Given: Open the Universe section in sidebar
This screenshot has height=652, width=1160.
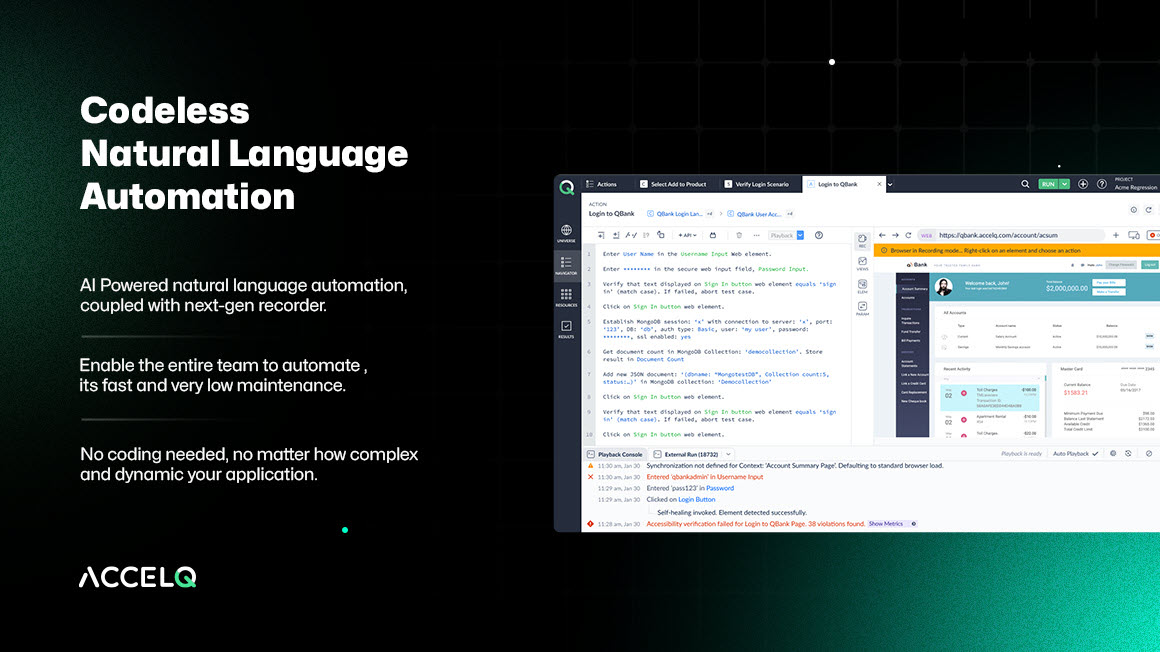Looking at the screenshot, I should pyautogui.click(x=567, y=232).
